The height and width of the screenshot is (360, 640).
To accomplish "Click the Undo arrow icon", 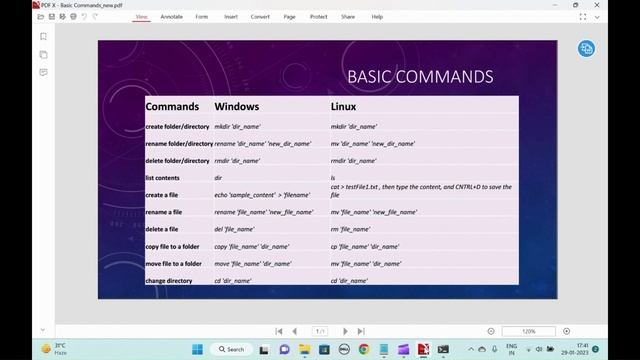I will point(84,17).
